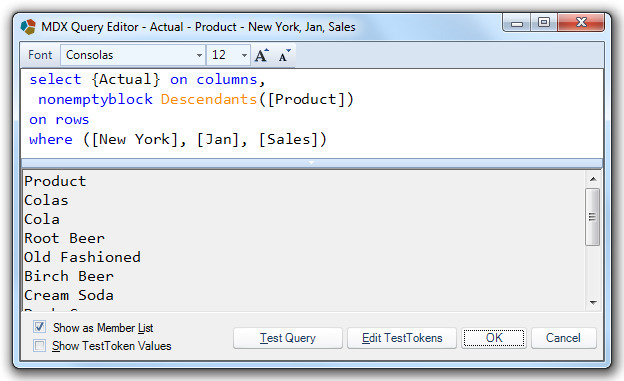Screen dimensions: 624x381
Task: Click the results scrollbar thumb
Action: tap(593, 217)
